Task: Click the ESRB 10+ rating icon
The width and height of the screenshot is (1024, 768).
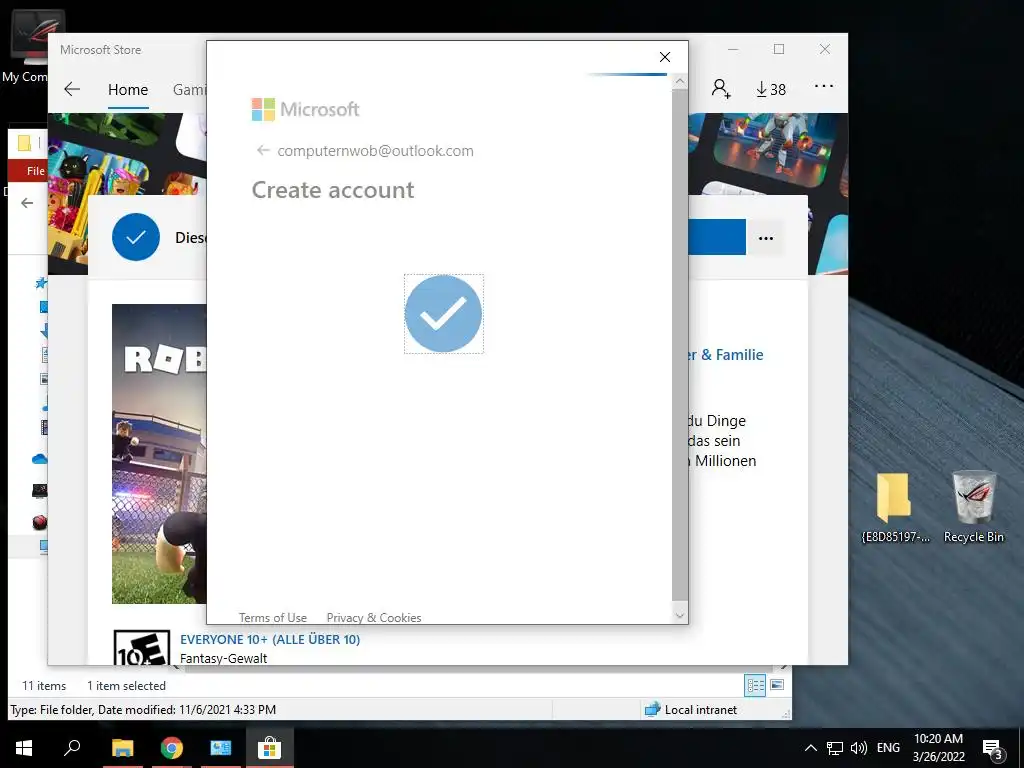Action: (142, 647)
